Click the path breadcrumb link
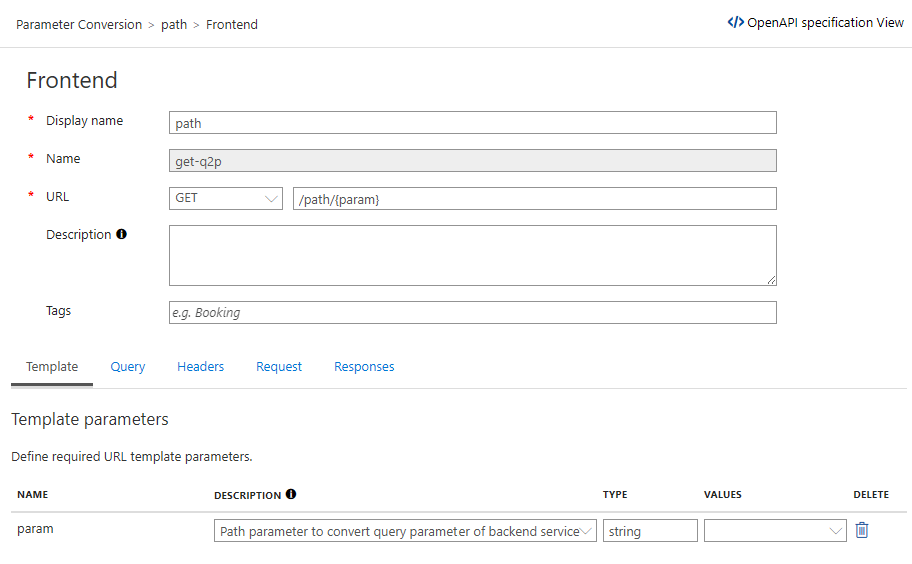The height and width of the screenshot is (564, 912). [x=174, y=25]
